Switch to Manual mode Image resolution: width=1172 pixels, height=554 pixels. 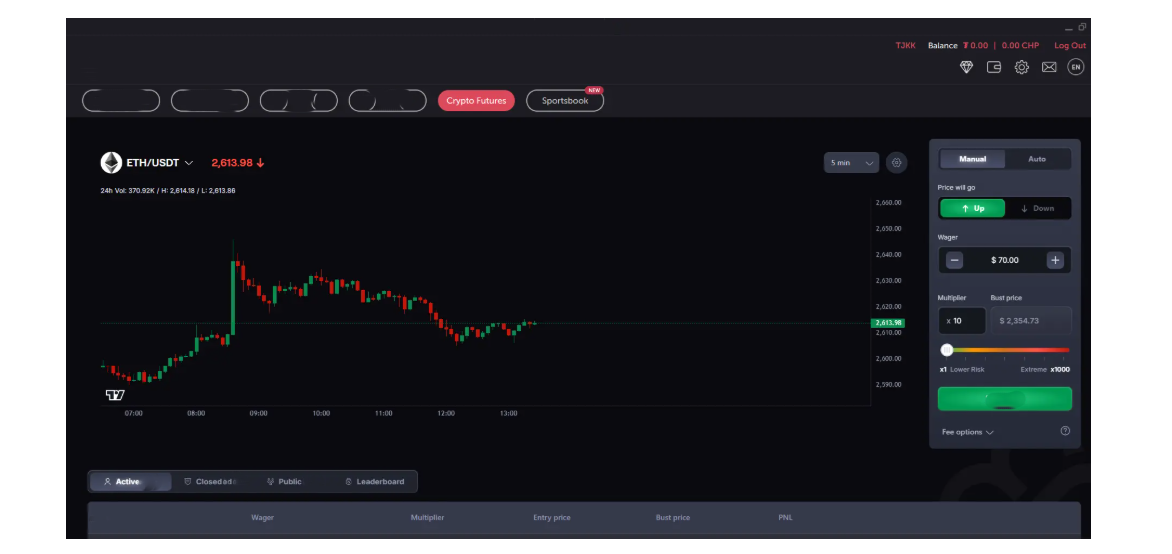tap(972, 159)
